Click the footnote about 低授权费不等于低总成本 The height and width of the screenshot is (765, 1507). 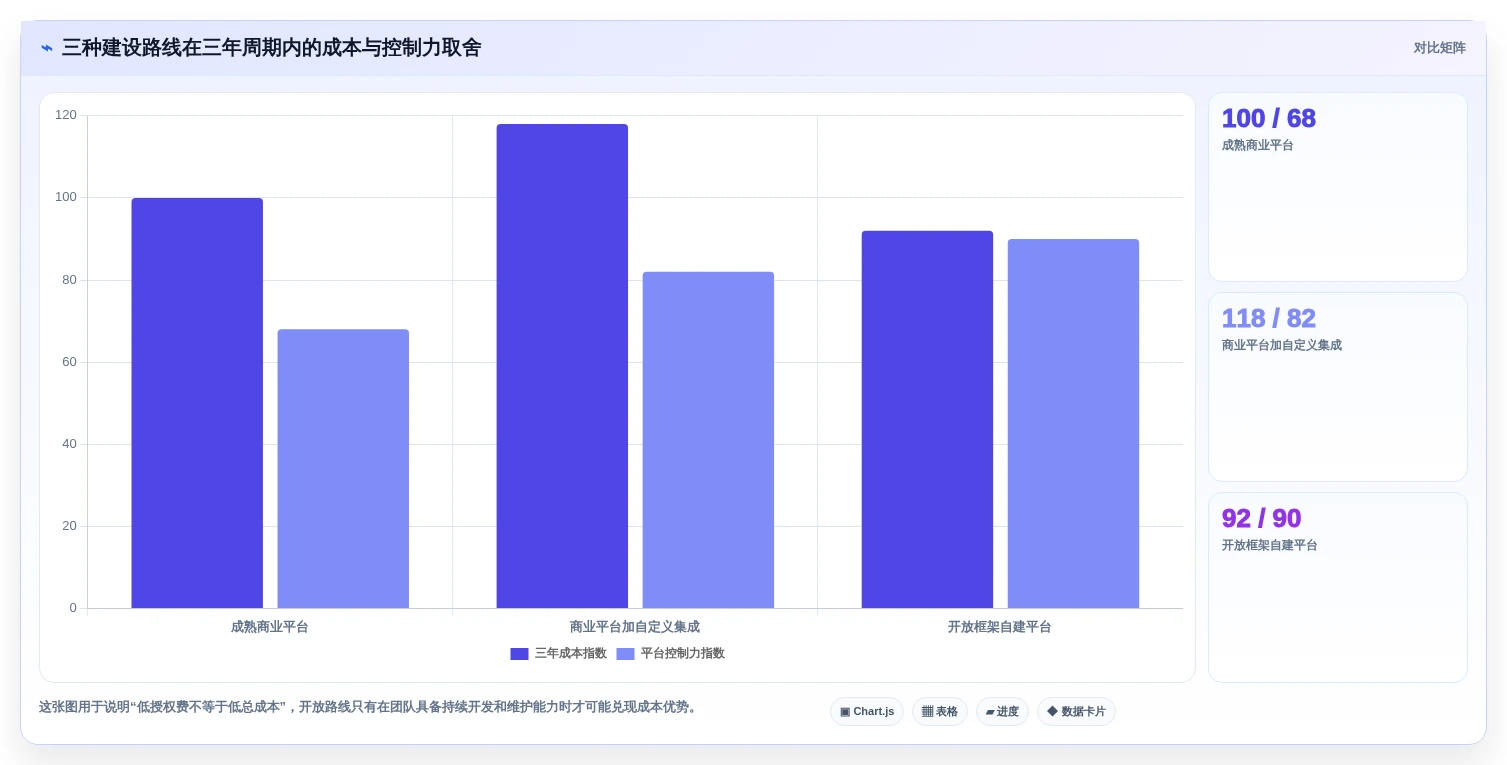pyautogui.click(x=368, y=707)
